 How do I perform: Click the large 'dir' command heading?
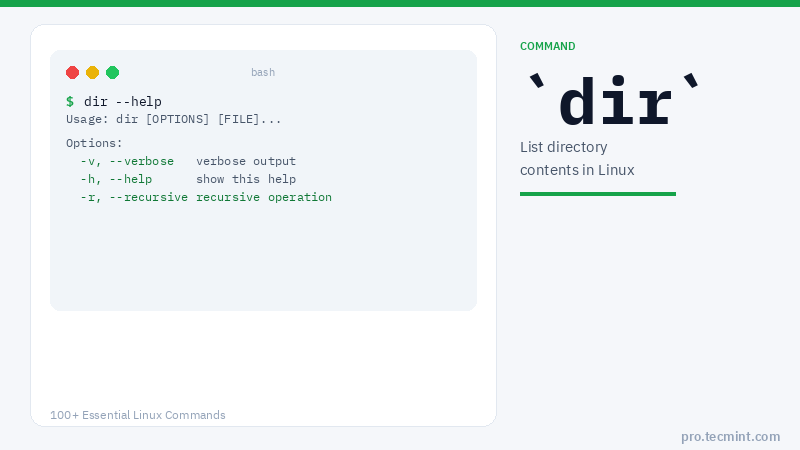point(614,102)
